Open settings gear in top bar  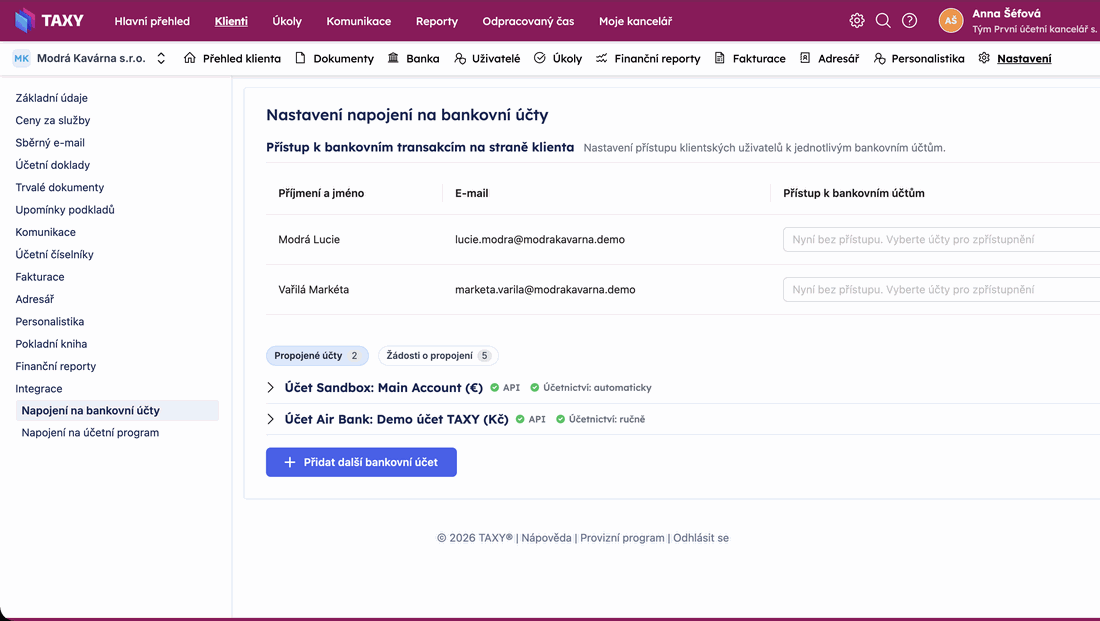(857, 20)
